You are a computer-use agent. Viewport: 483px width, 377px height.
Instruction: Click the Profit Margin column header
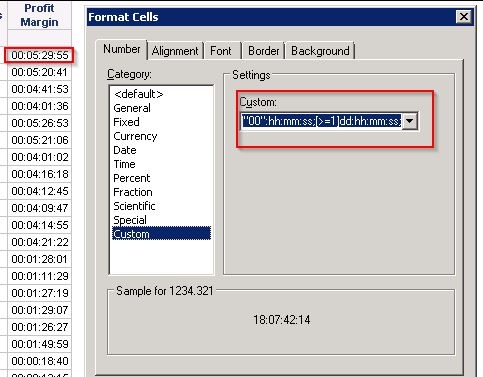(x=39, y=15)
